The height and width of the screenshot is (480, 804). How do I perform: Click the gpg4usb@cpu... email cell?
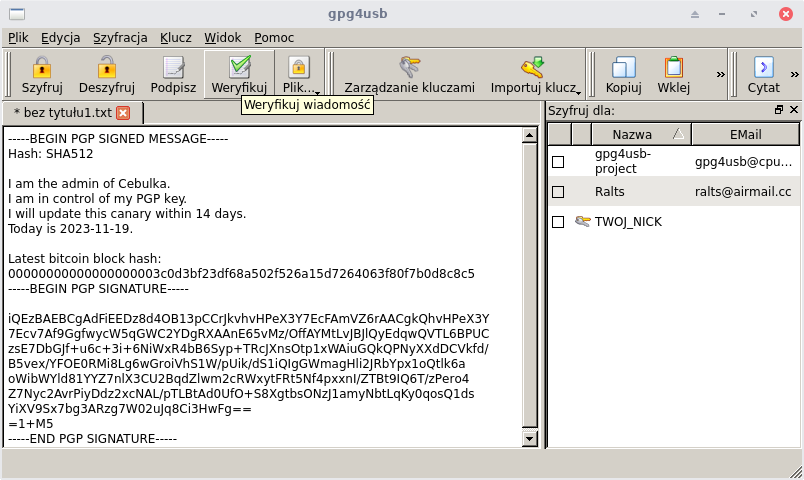[743, 162]
